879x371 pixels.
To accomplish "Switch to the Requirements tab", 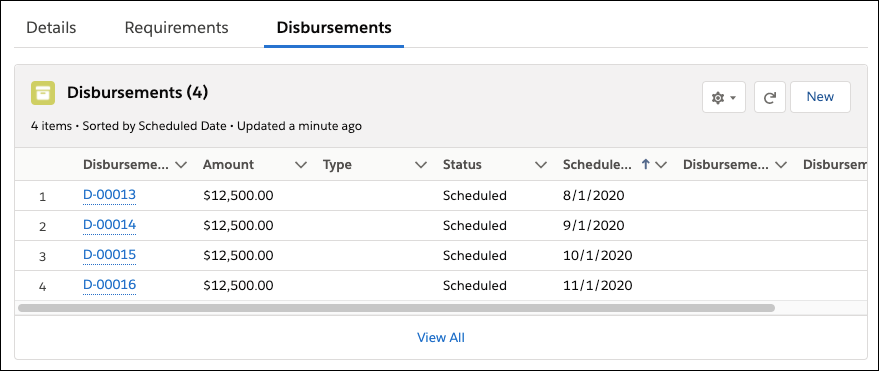I will point(177,27).
